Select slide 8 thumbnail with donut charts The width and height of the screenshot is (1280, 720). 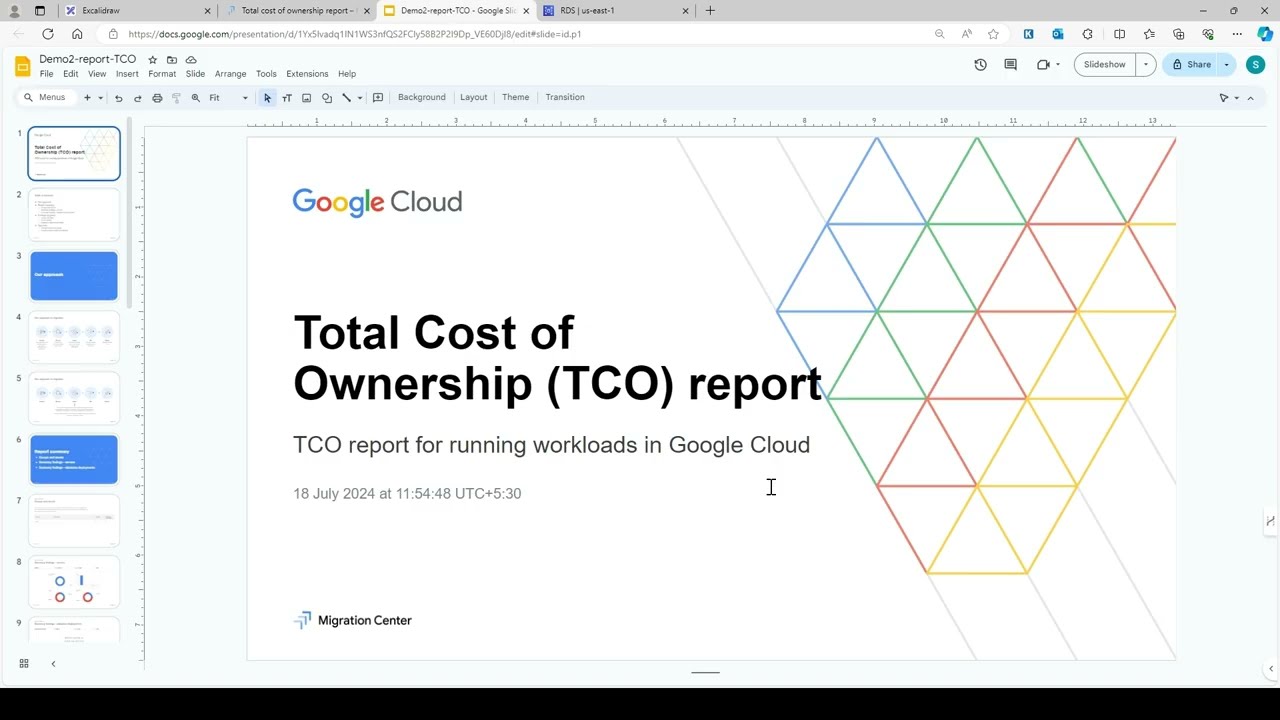[x=74, y=582]
